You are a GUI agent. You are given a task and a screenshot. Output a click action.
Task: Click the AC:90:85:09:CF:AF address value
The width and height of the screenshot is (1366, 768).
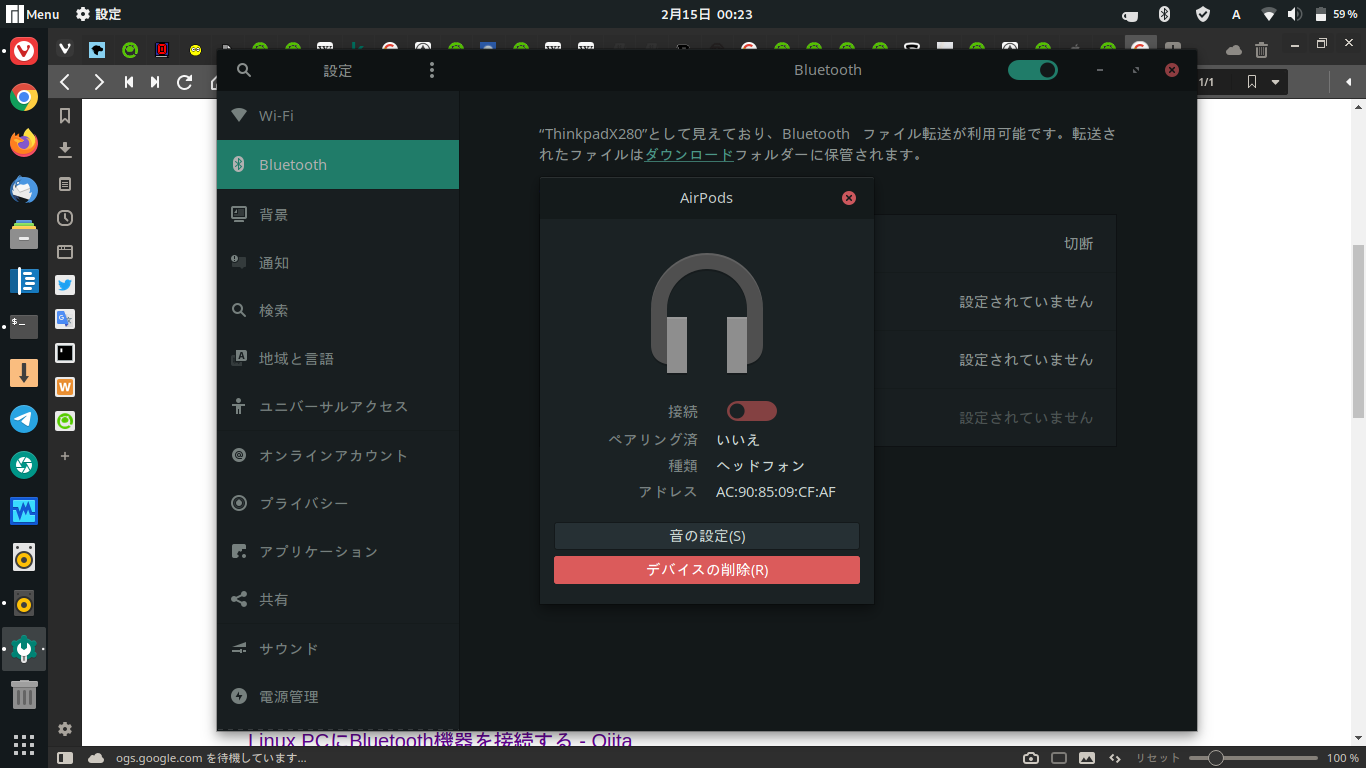[776, 492]
